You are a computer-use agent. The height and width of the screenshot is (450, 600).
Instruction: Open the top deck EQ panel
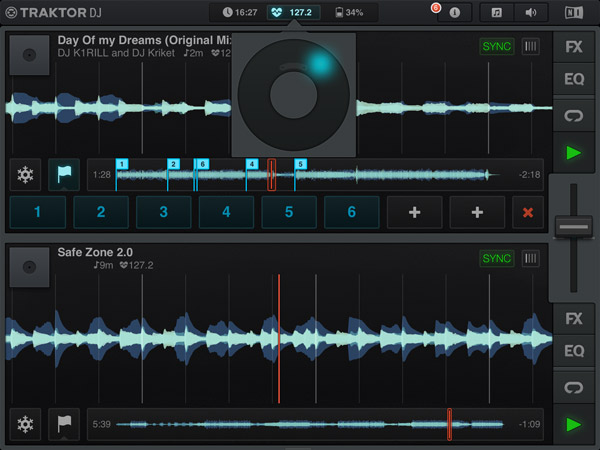pyautogui.click(x=574, y=81)
